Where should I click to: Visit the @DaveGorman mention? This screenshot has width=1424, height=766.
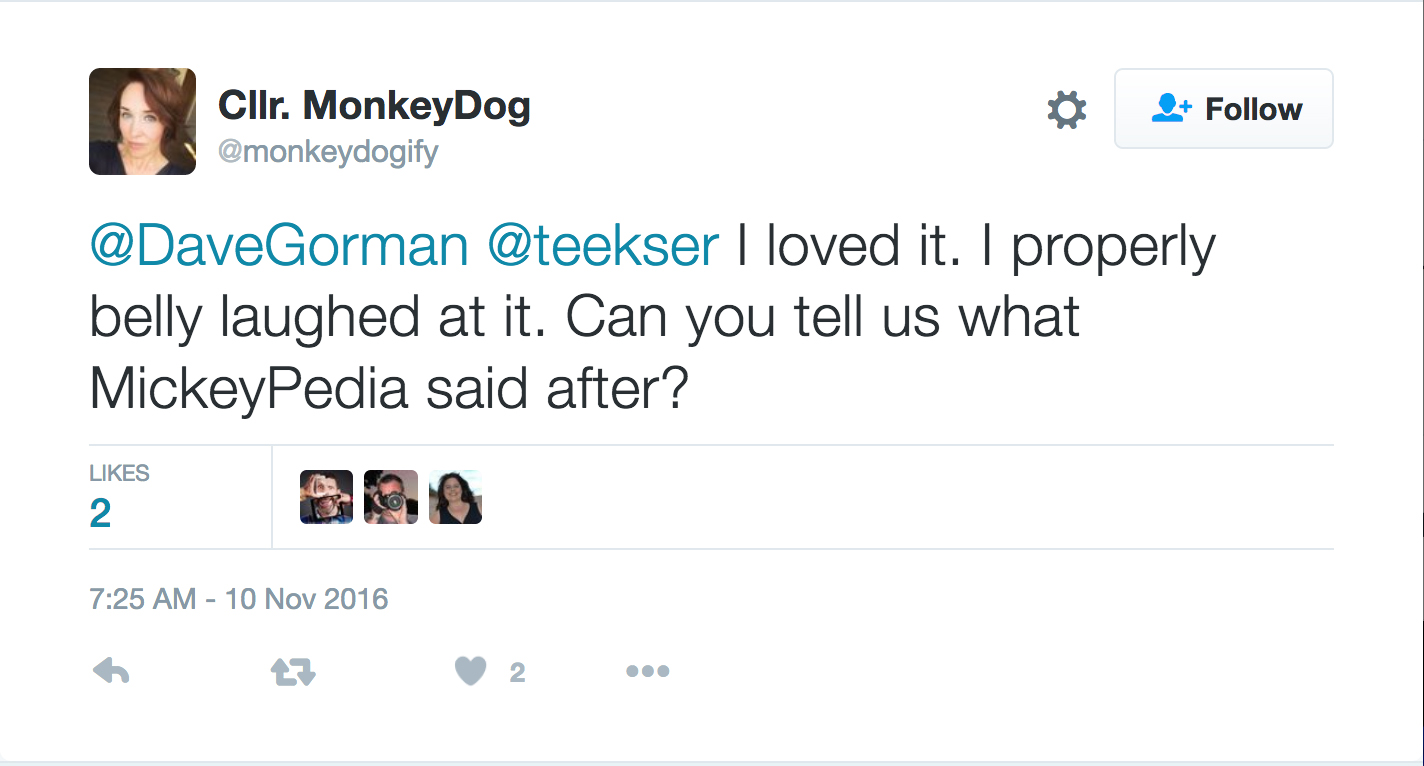(x=279, y=247)
